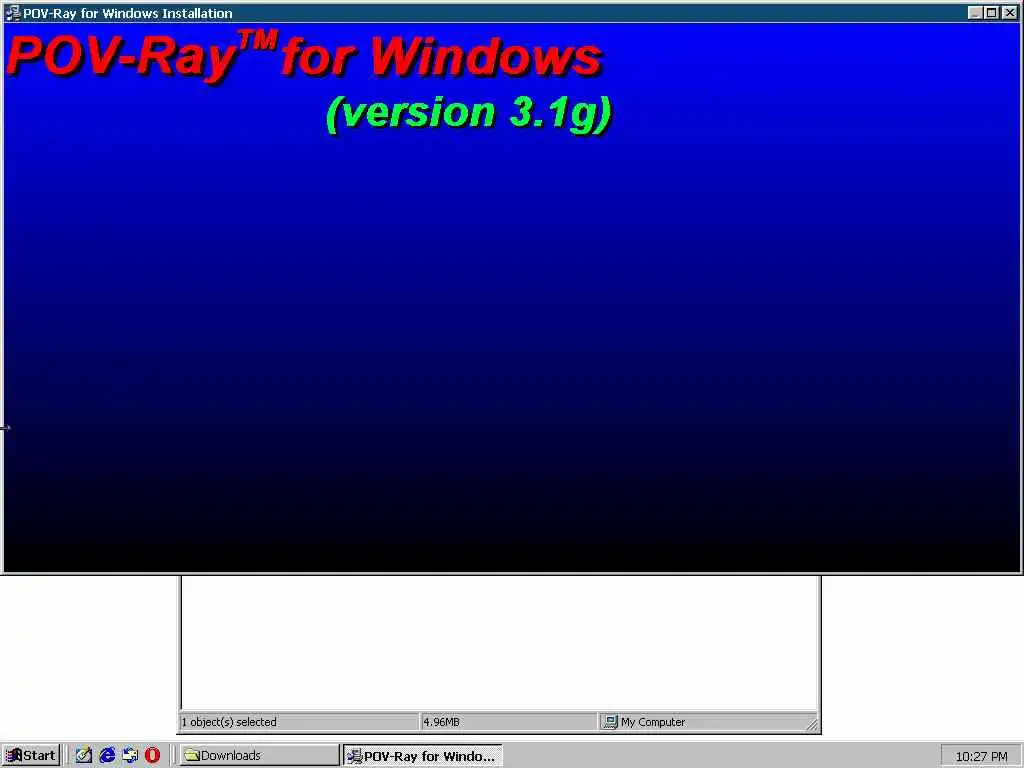Image resolution: width=1024 pixels, height=768 pixels.
Task: Close the POV-Ray Installation window
Action: coord(1010,12)
